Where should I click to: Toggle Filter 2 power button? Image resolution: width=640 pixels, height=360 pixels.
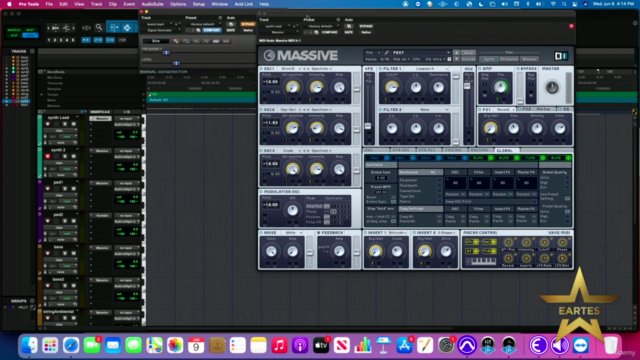click(381, 110)
